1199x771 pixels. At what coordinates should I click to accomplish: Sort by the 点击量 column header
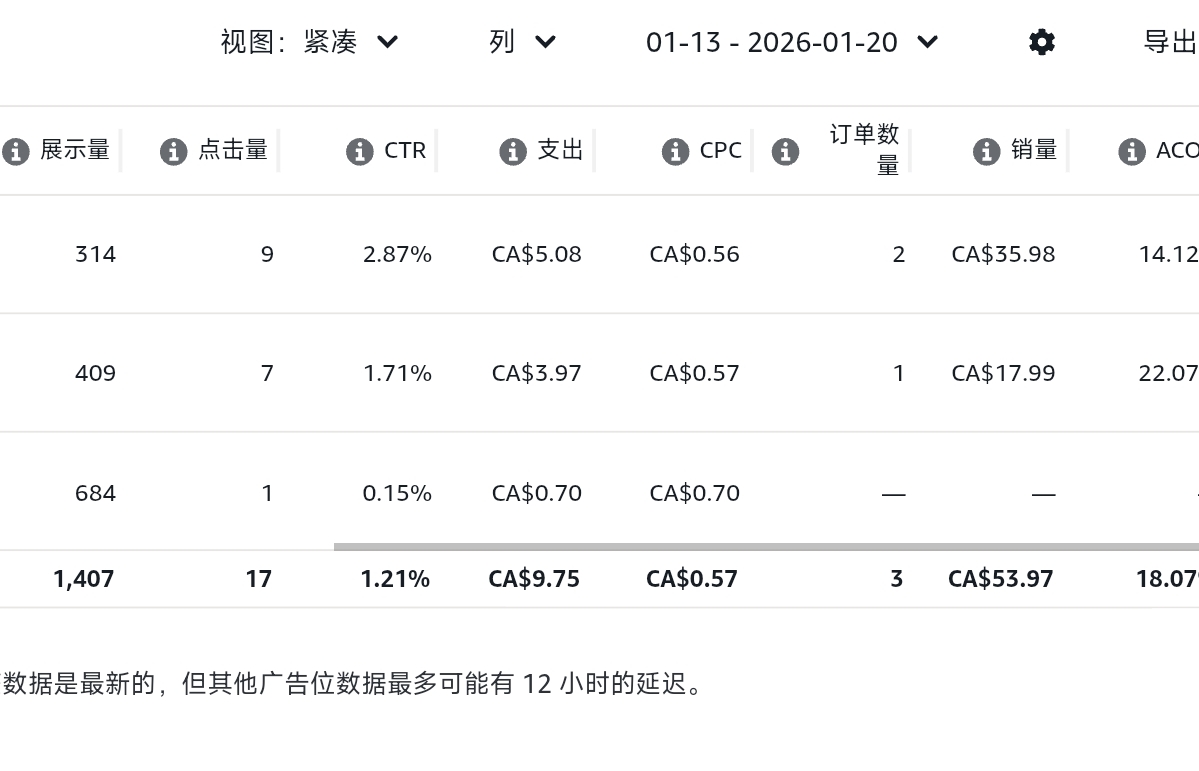tap(233, 150)
